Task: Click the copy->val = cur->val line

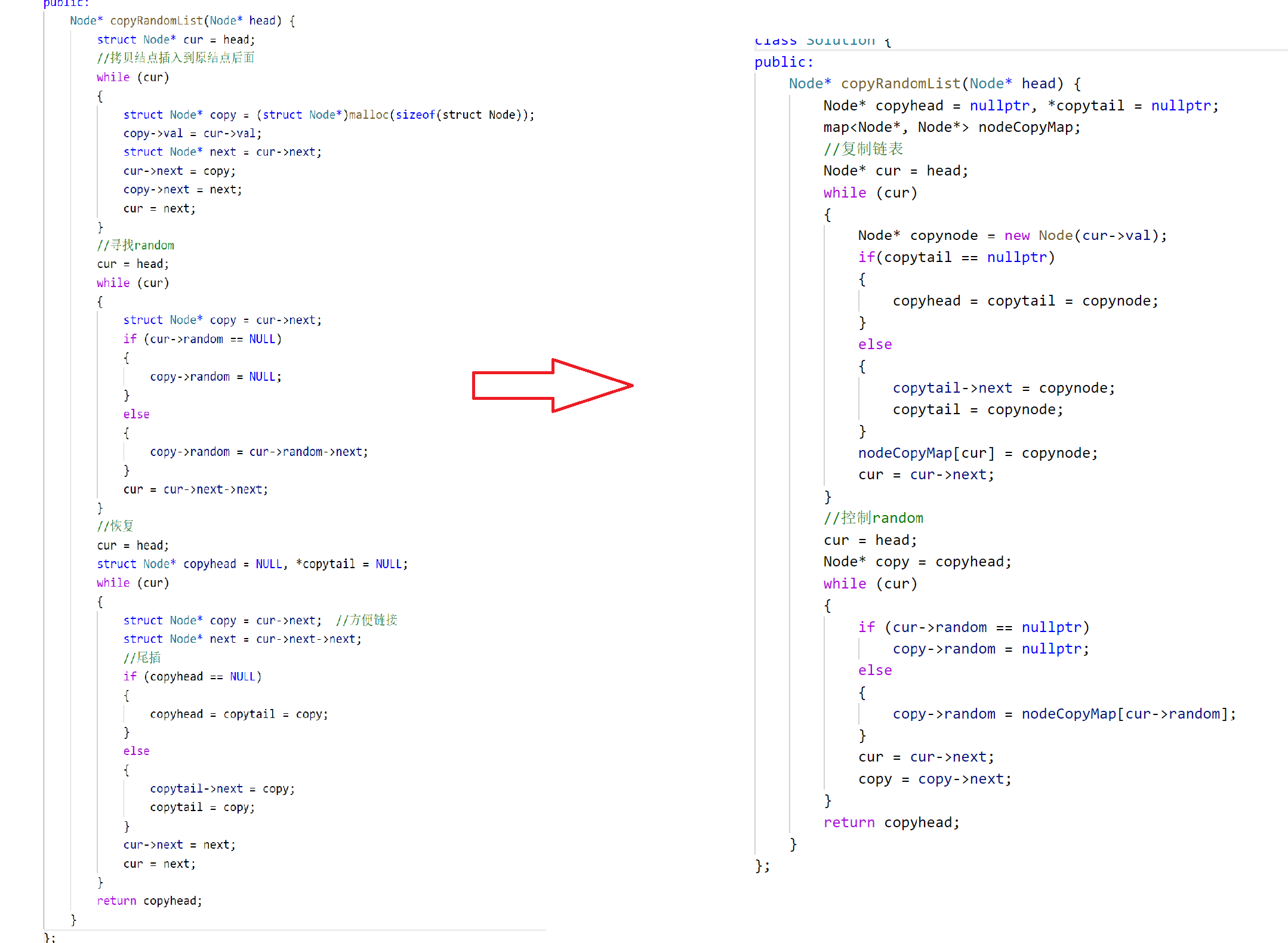Action: [x=192, y=133]
